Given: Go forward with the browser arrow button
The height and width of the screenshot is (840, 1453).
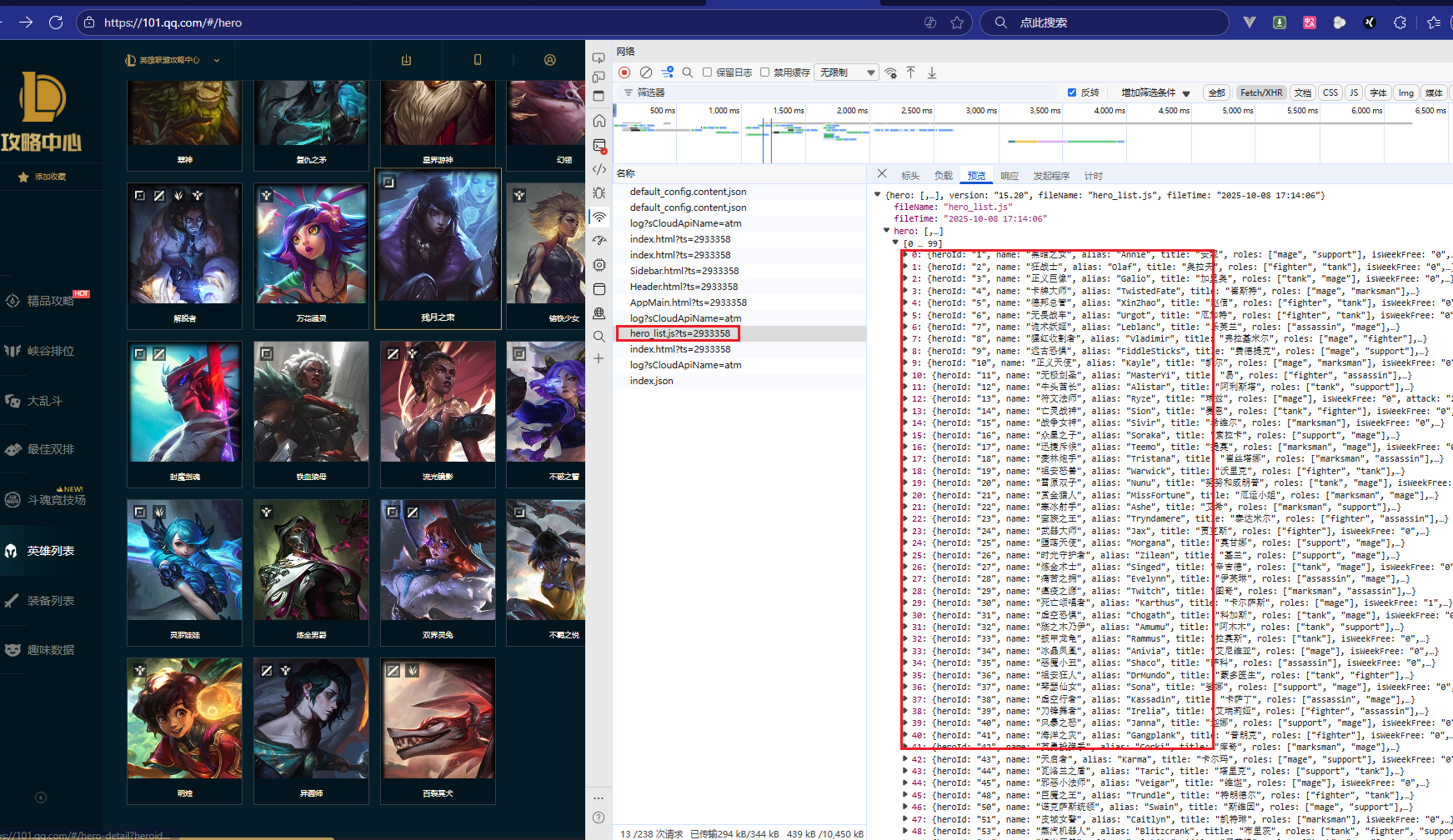Looking at the screenshot, I should coord(26,22).
